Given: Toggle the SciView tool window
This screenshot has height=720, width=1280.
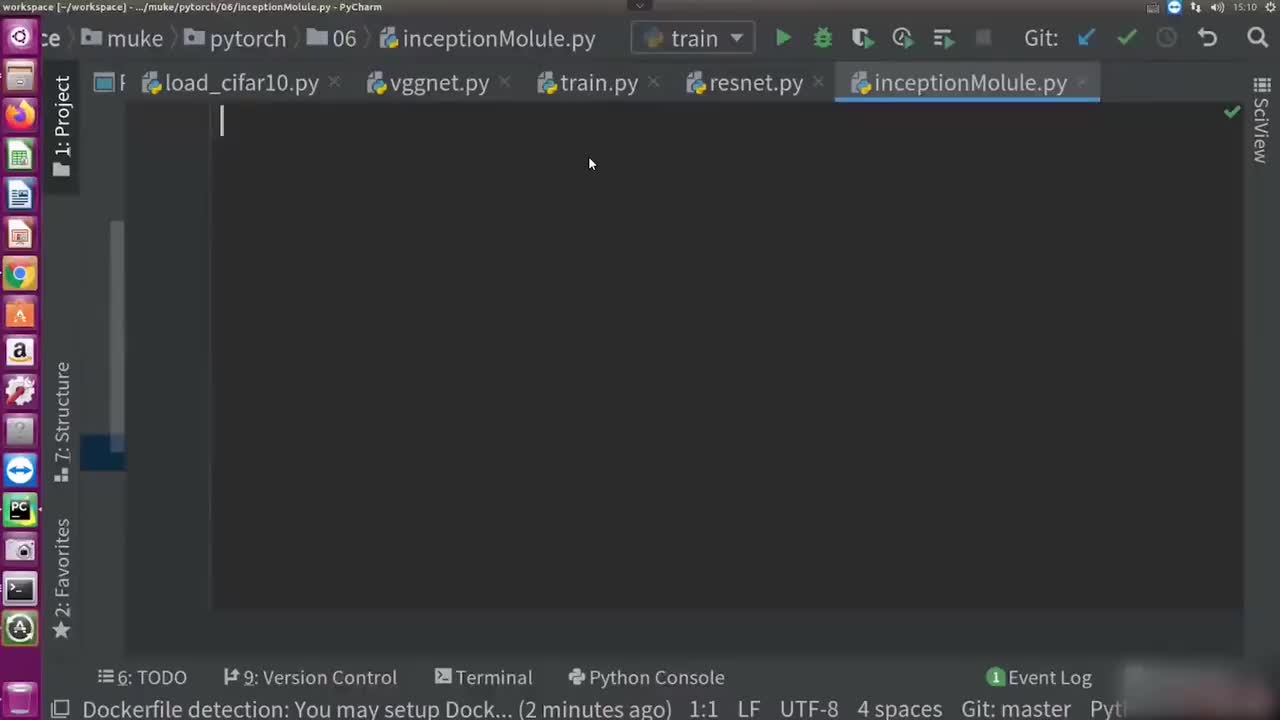Looking at the screenshot, I should (1261, 120).
